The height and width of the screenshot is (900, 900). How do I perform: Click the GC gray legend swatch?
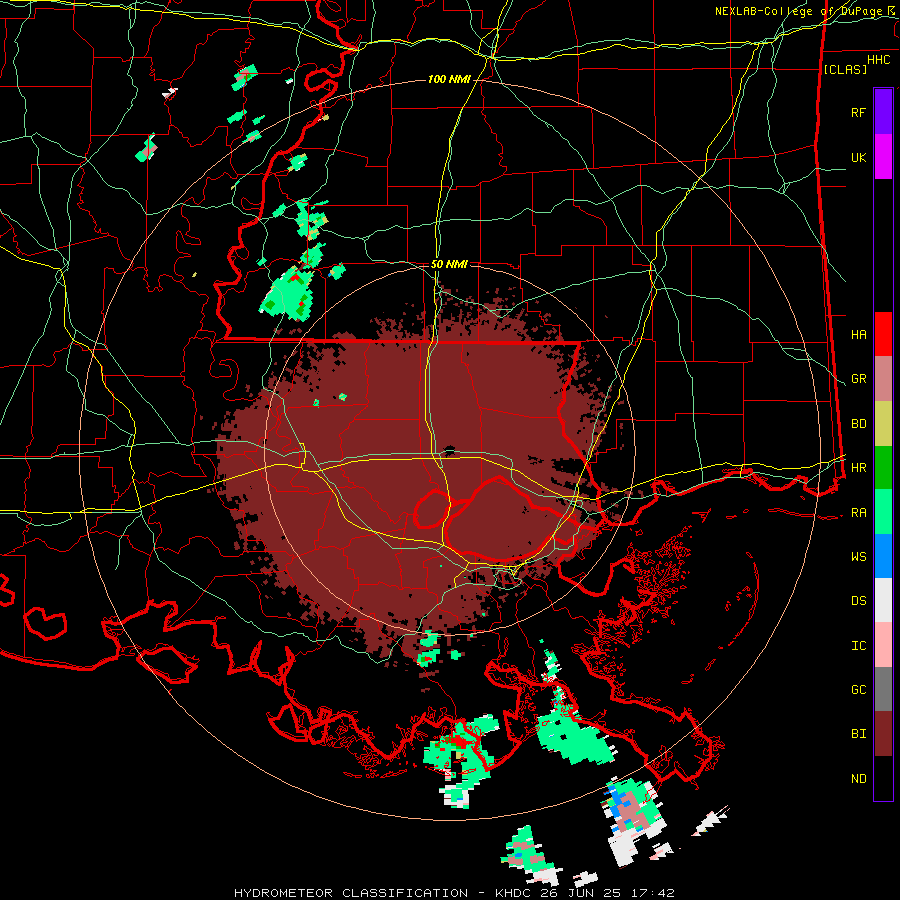point(883,689)
